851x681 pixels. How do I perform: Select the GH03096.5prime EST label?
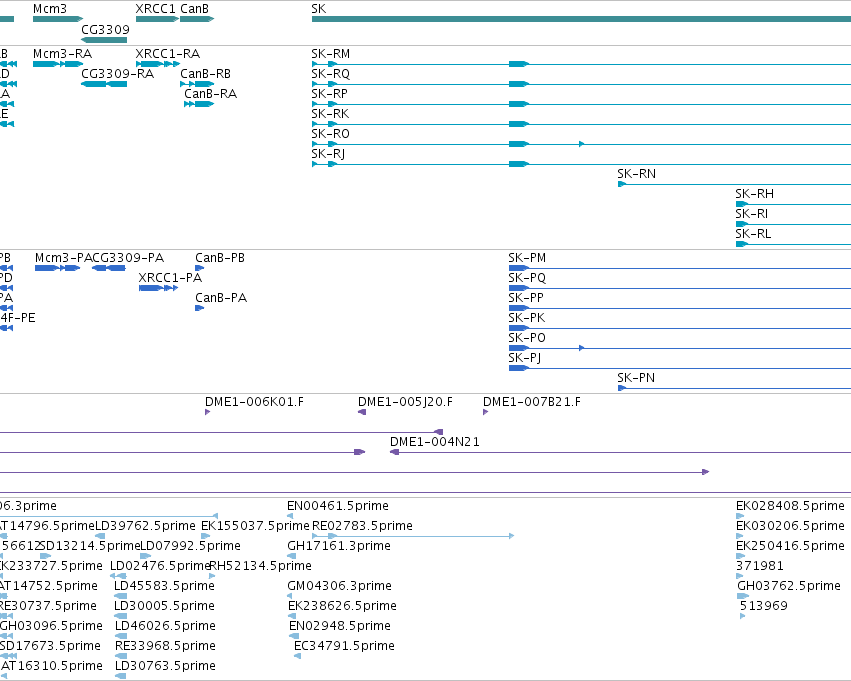(51, 626)
